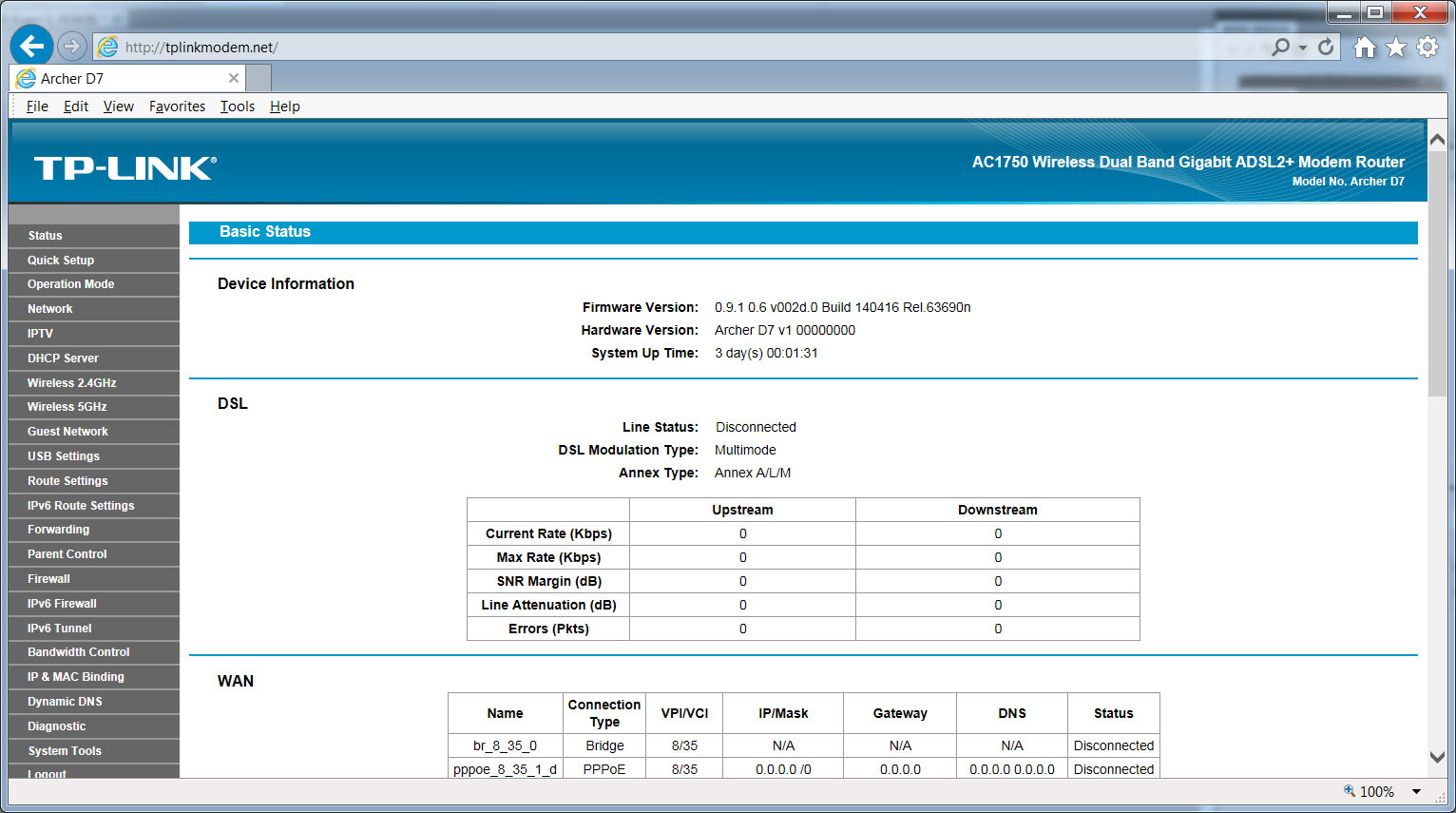The image size is (1456, 813).
Task: Open IPv6 Tunnel page
Action: 93,629
